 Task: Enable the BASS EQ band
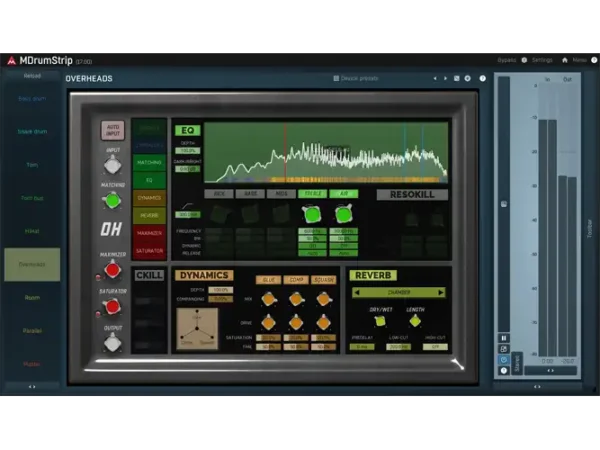coord(250,194)
